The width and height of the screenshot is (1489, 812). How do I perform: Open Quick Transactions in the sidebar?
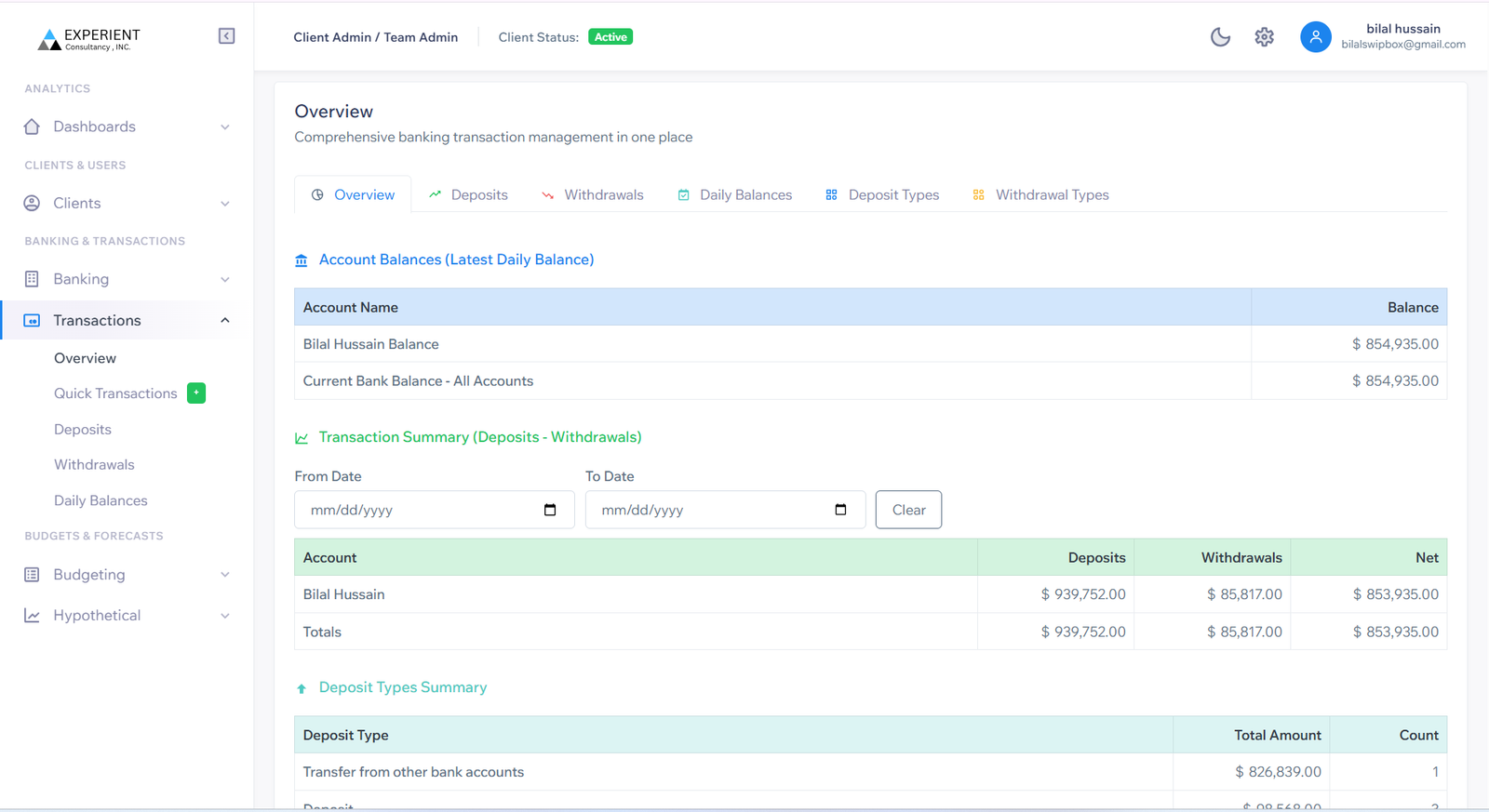tap(115, 393)
